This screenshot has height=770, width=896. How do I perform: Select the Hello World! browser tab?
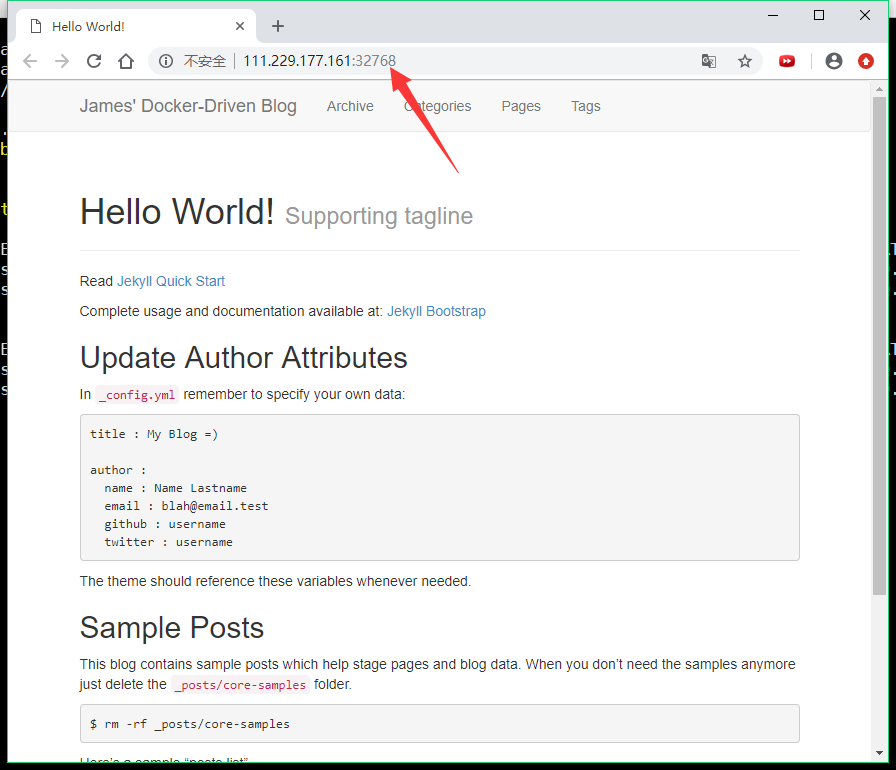(x=136, y=26)
